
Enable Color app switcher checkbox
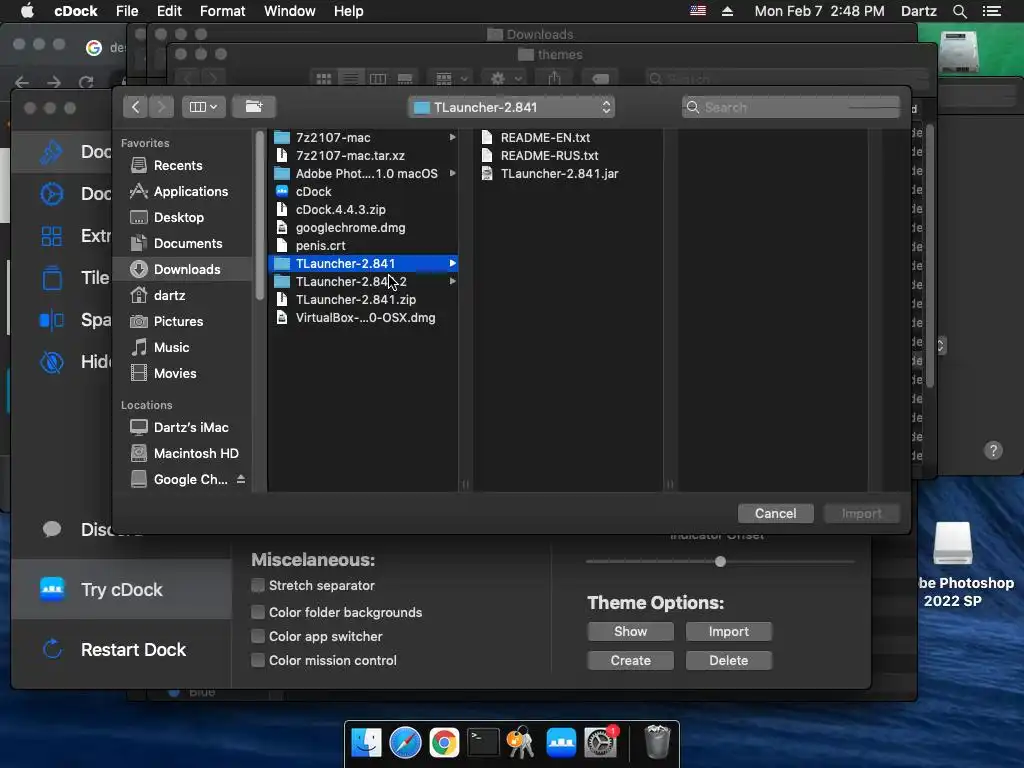tap(258, 636)
